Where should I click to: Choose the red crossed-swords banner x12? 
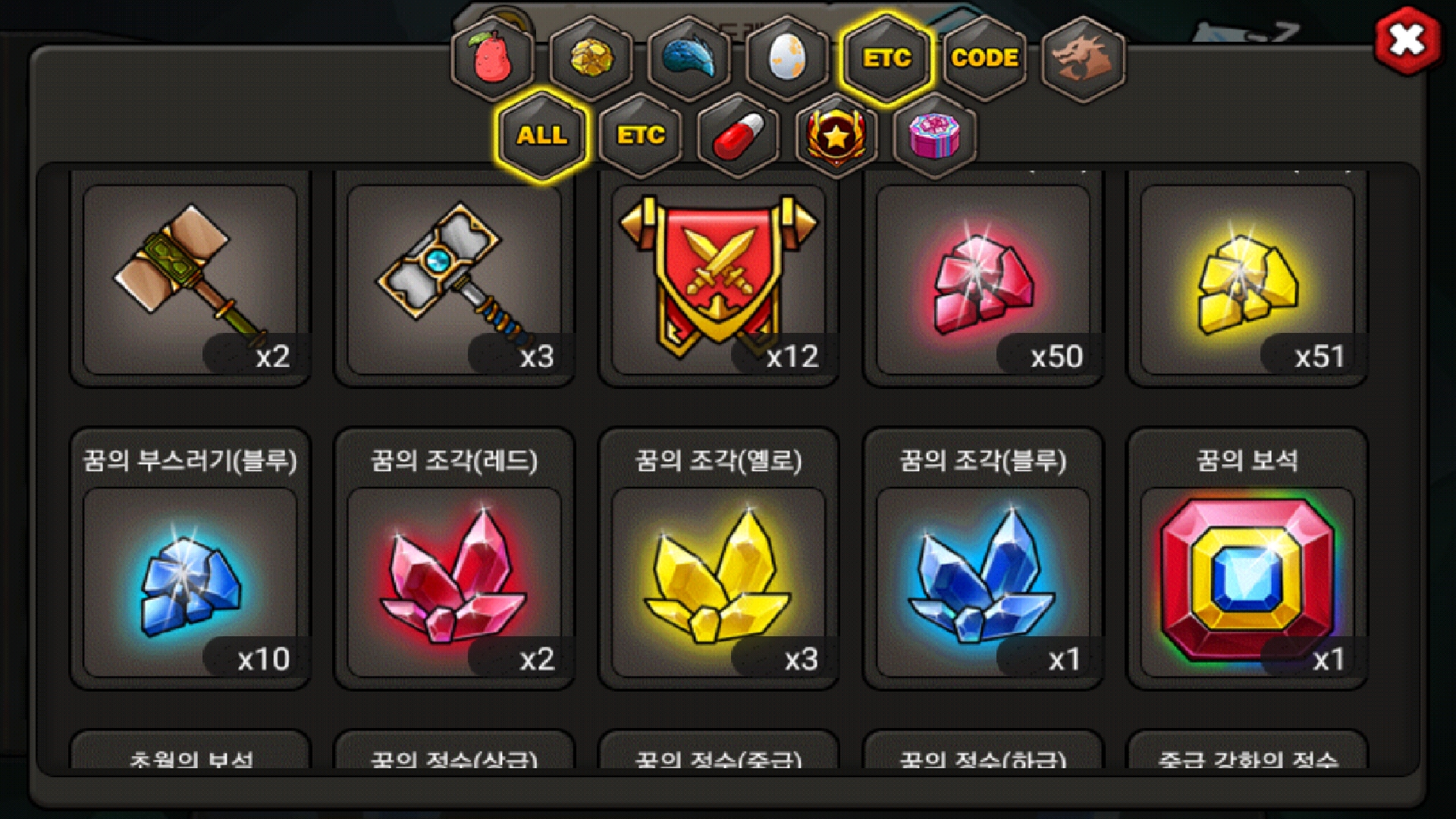coord(719,279)
